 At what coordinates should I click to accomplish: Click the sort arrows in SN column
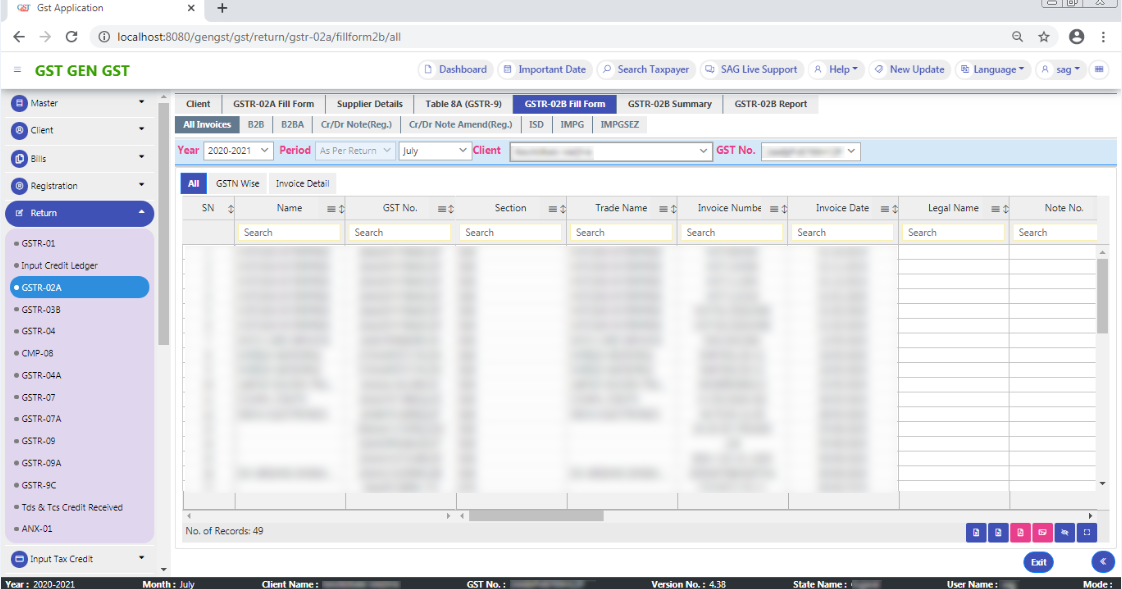point(231,209)
